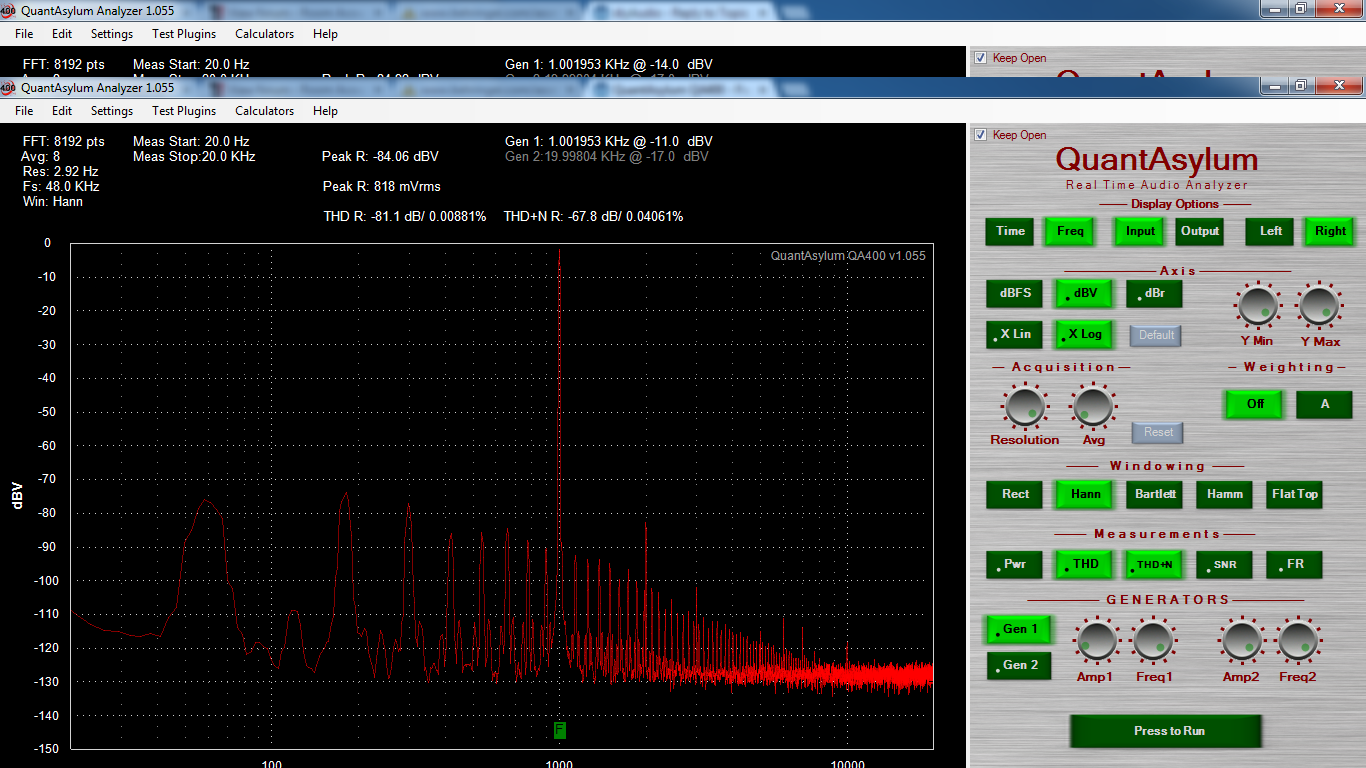Viewport: 1366px width, 768px height.
Task: Toggle generator Gen 1
Action: [x=1019, y=629]
